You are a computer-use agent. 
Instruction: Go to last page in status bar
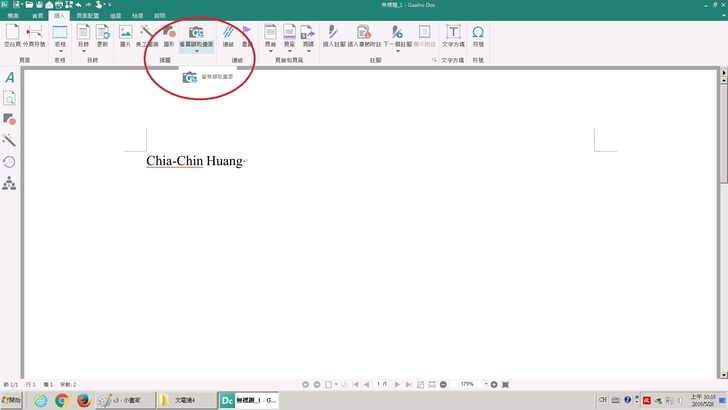point(409,384)
